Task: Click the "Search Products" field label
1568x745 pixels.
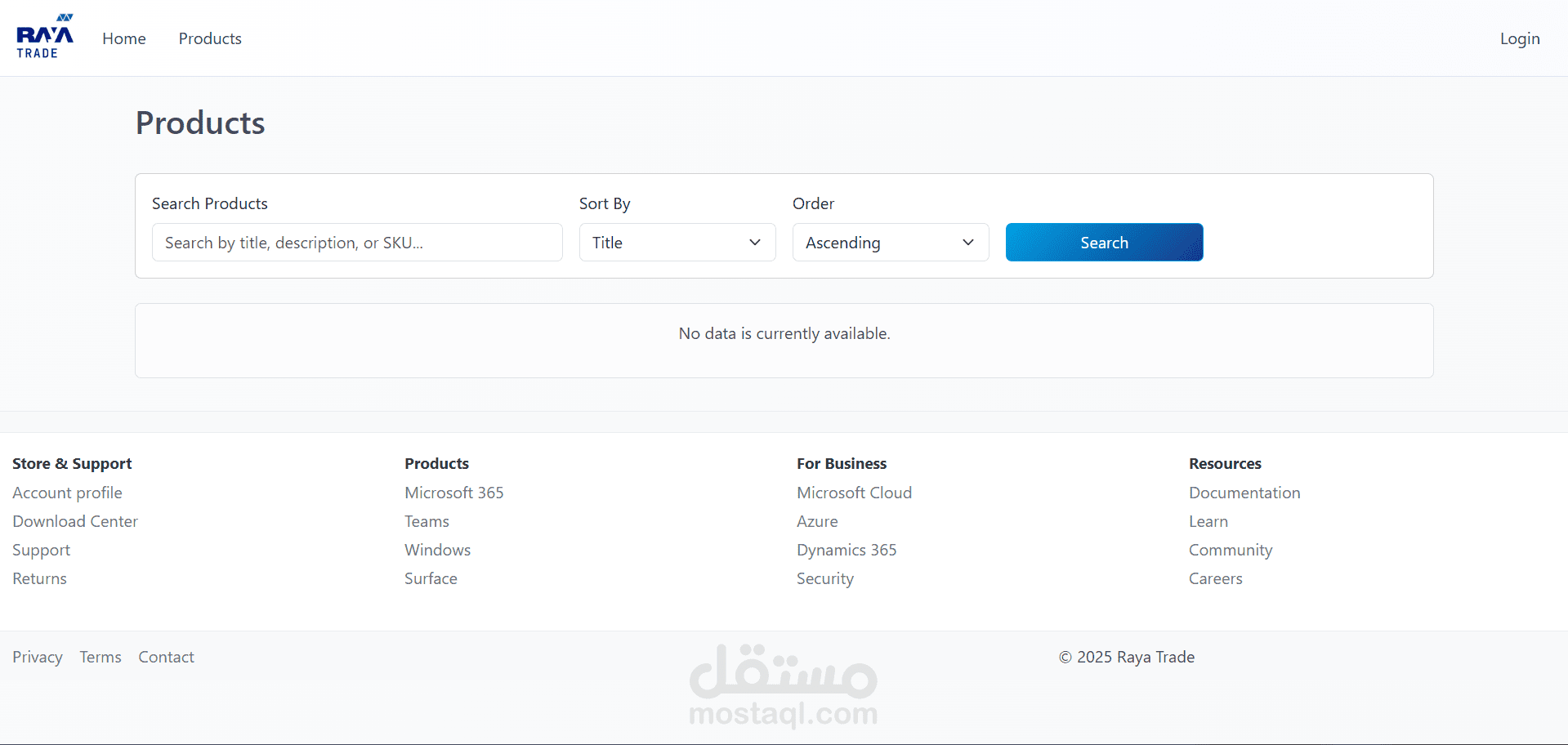Action: point(210,203)
